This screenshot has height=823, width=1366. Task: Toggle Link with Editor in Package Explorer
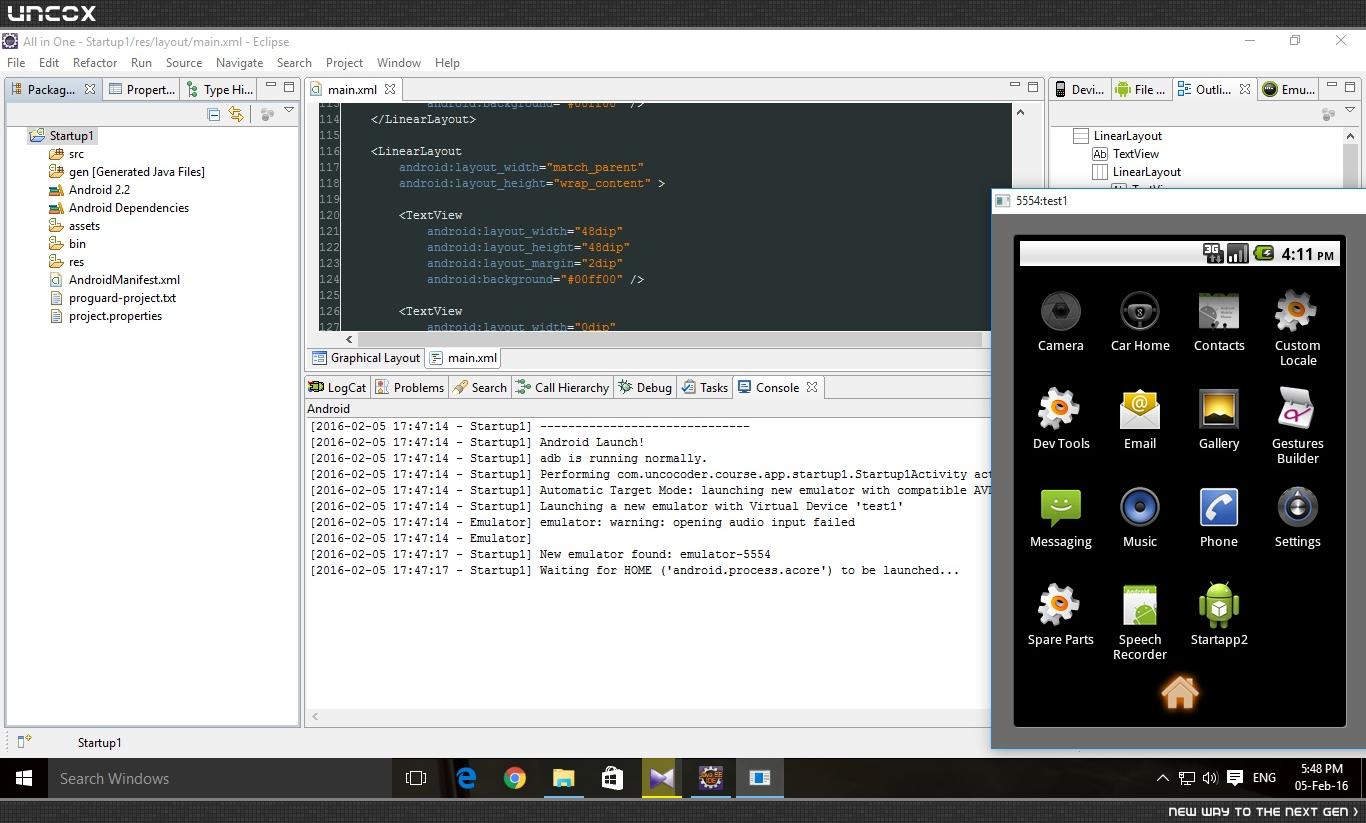click(236, 115)
